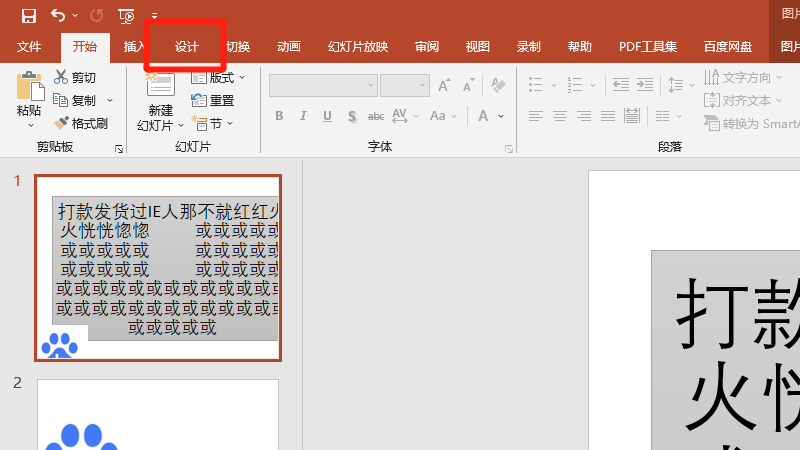Toggle Italic text formatting

(304, 116)
